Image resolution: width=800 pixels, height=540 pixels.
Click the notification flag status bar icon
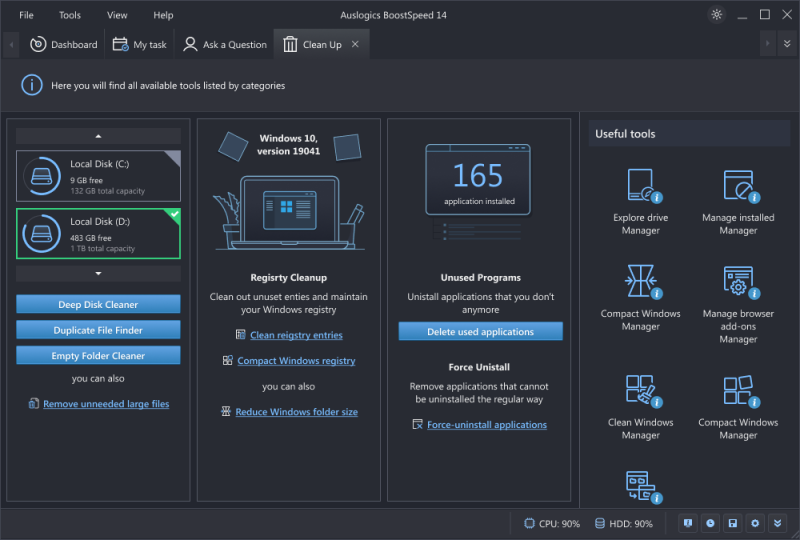(x=688, y=523)
